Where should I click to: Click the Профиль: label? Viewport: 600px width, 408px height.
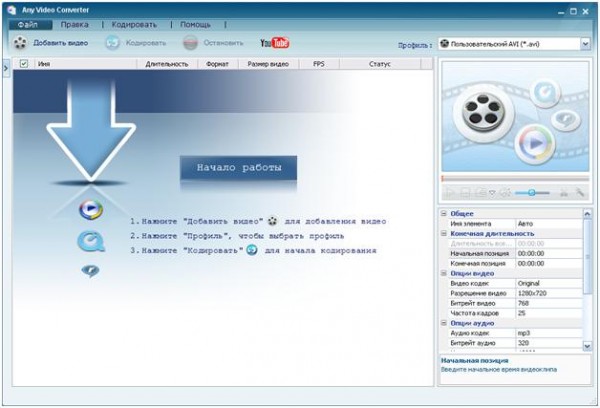(x=415, y=45)
